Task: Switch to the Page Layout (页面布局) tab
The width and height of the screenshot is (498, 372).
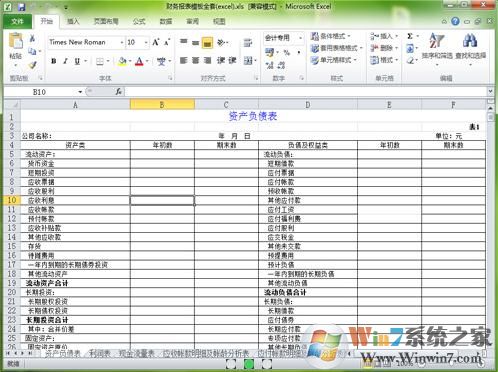Action: point(106,22)
